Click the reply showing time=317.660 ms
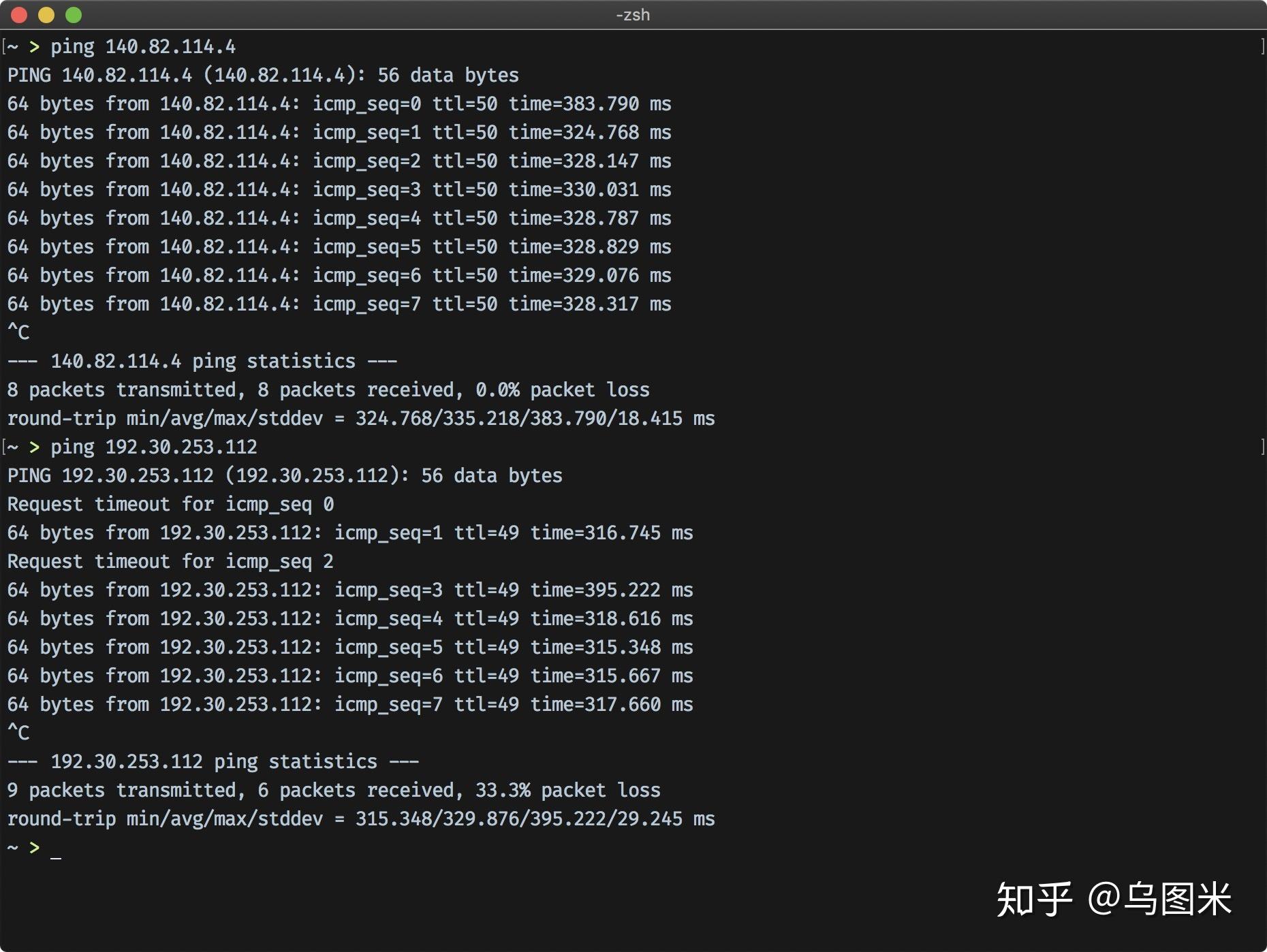1267x952 pixels. point(350,704)
